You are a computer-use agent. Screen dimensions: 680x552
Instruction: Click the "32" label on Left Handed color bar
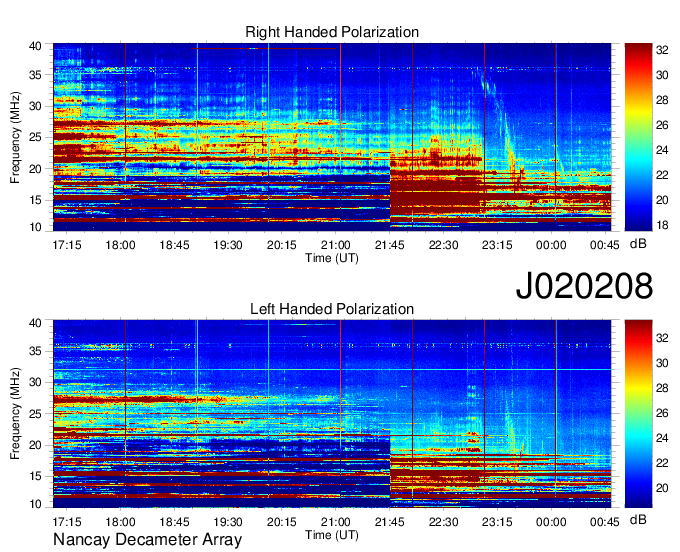tap(662, 337)
